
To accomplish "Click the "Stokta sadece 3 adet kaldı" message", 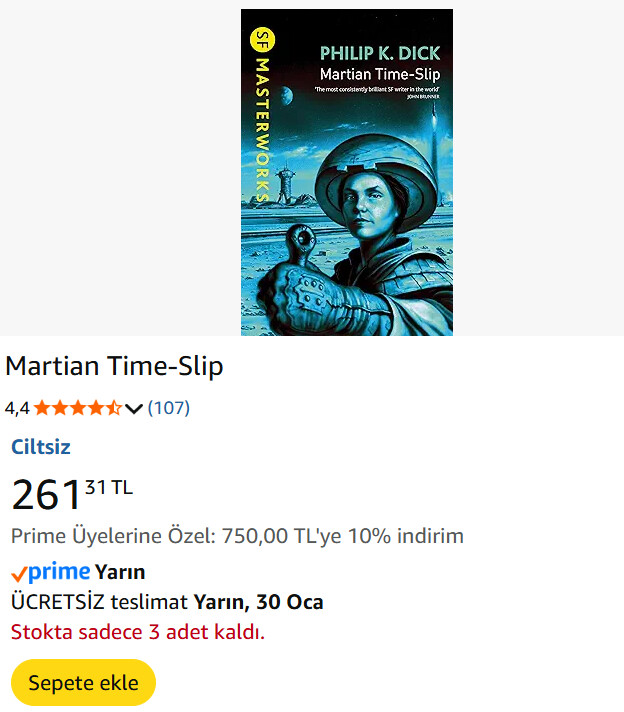I will (x=138, y=632).
